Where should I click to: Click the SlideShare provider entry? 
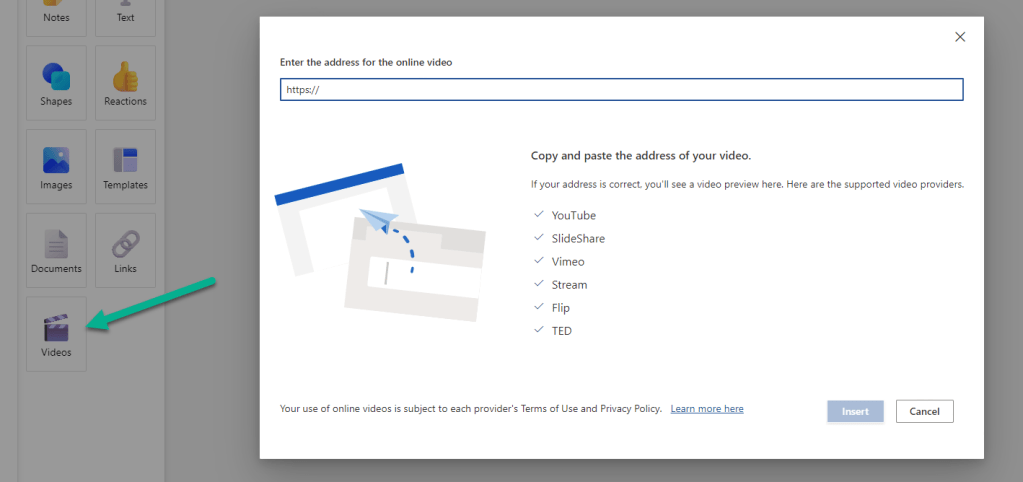pos(578,239)
